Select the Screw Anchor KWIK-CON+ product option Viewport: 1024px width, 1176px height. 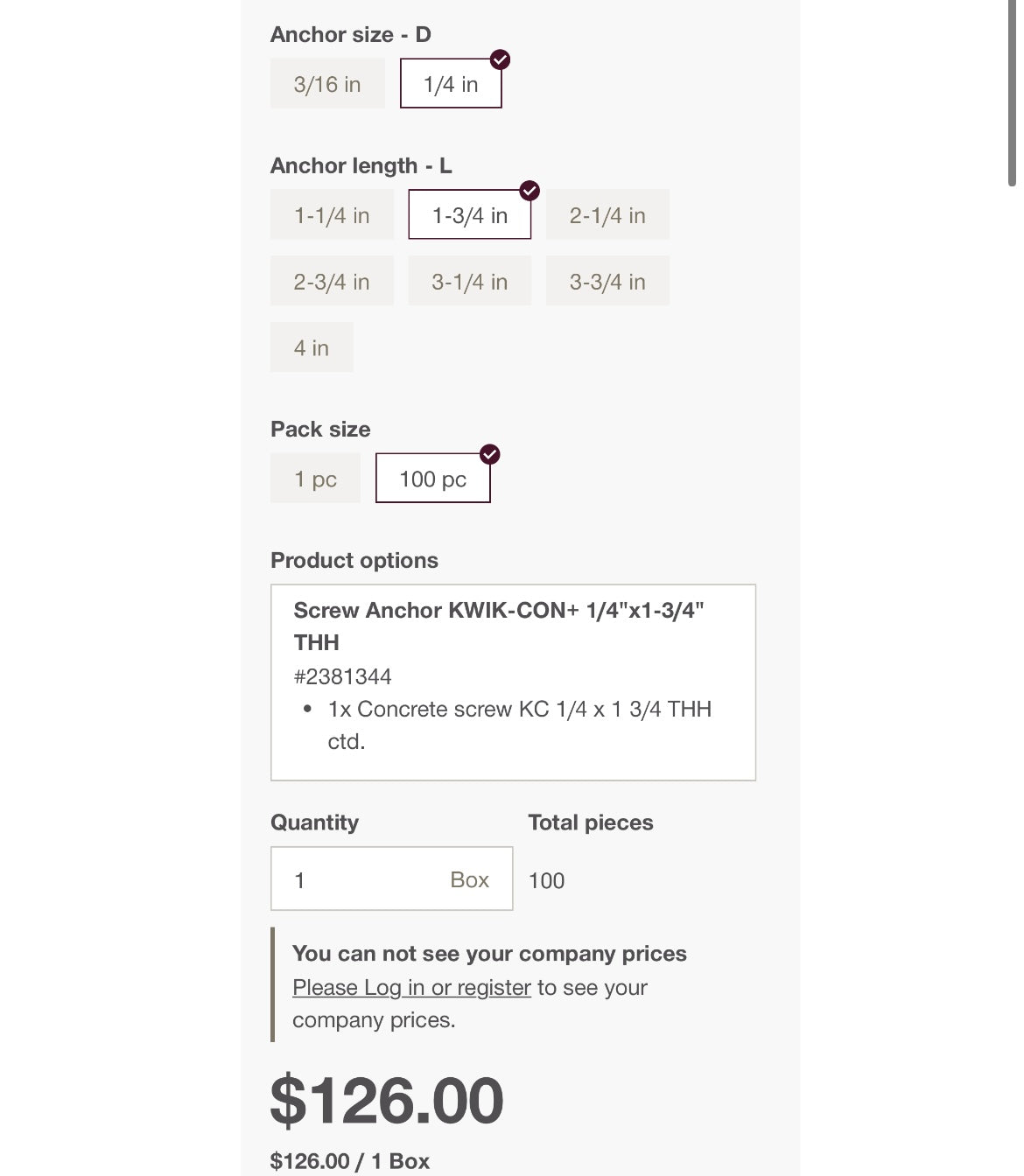tap(513, 682)
